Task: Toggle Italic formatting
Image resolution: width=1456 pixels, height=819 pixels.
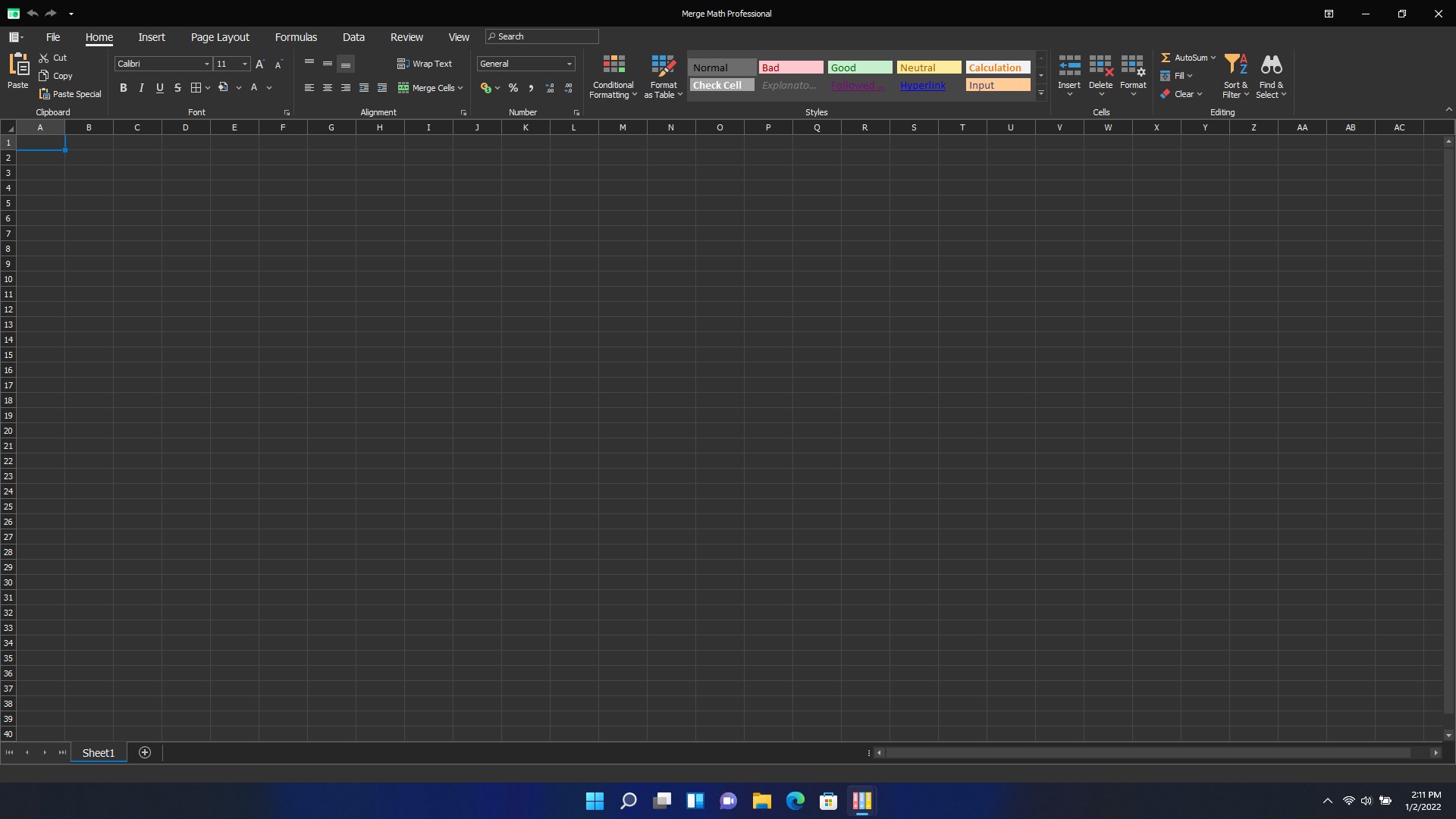Action: (141, 88)
